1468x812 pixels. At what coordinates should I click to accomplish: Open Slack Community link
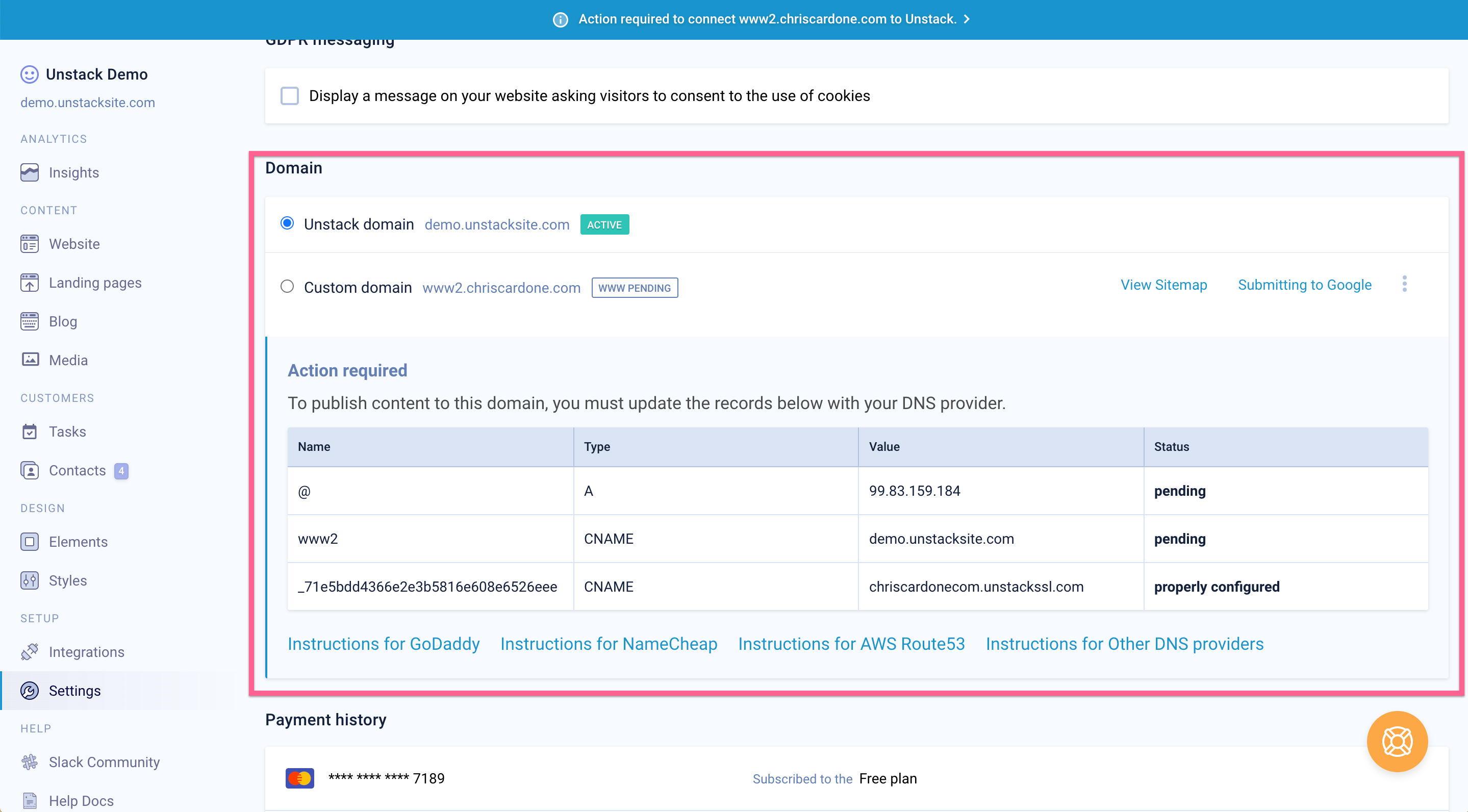click(x=104, y=762)
